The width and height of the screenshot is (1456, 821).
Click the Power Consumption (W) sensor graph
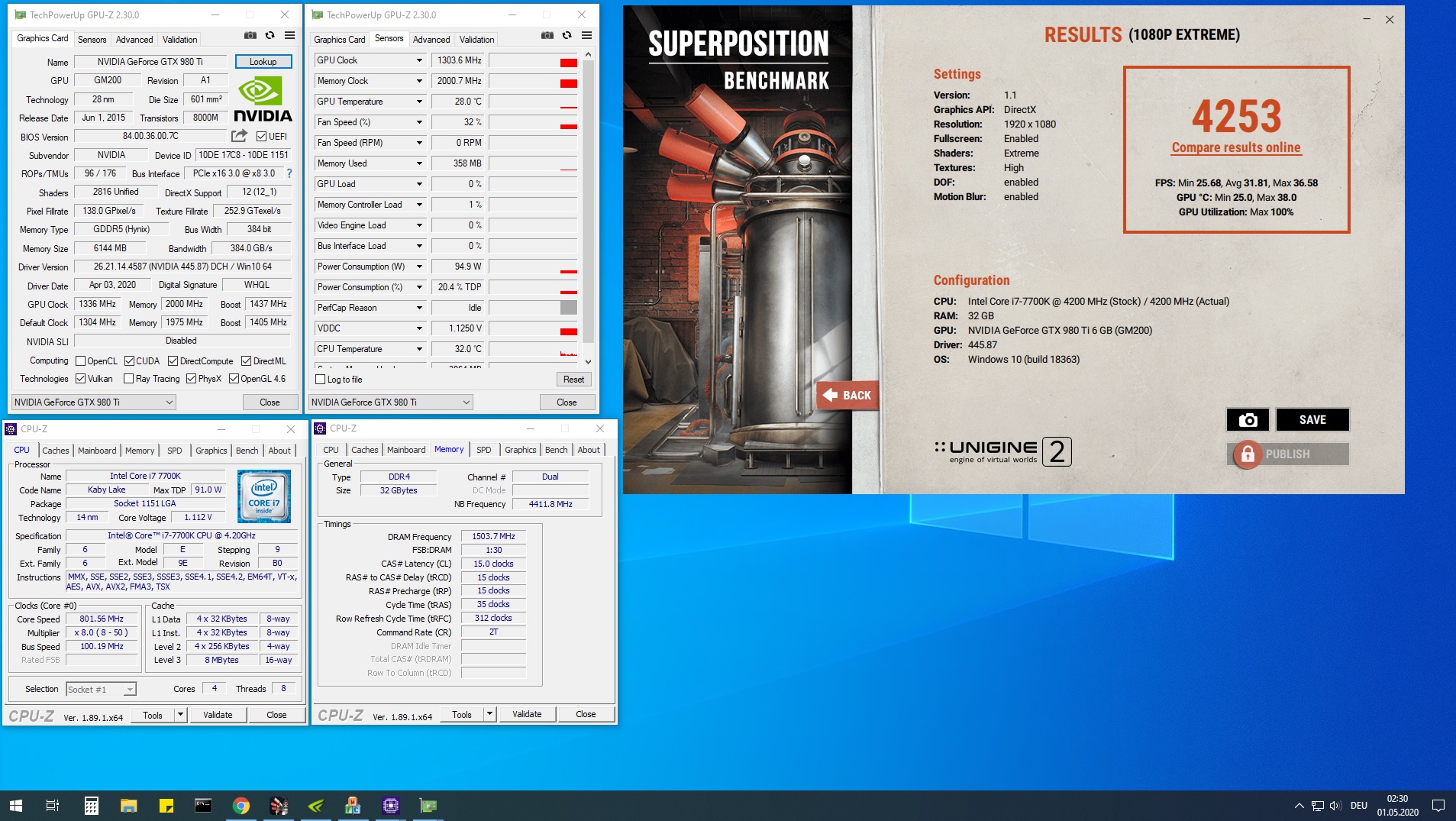tap(533, 267)
